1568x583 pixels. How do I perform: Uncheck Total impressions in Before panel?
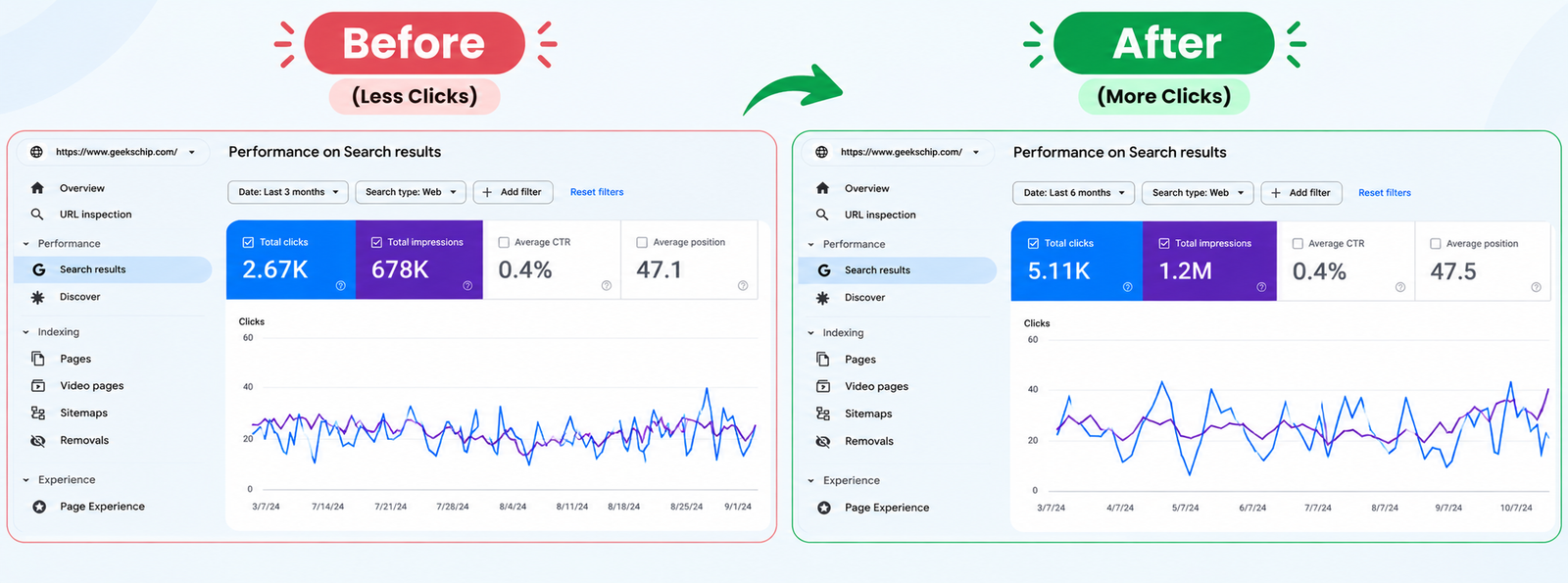tap(376, 242)
